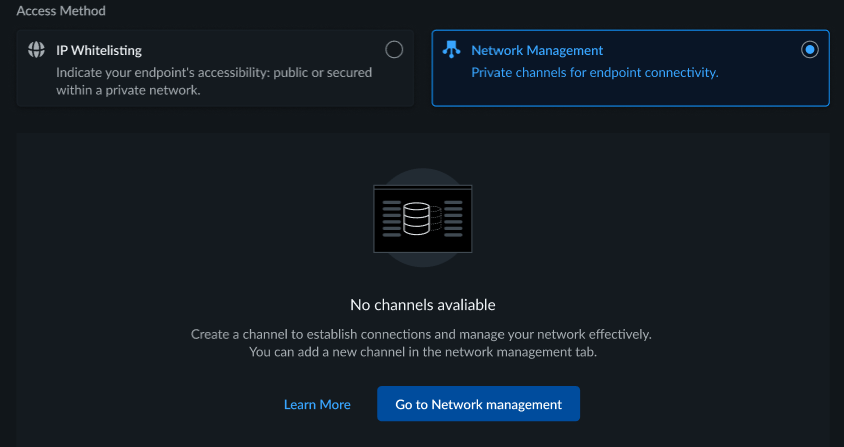The height and width of the screenshot is (447, 844).
Task: Click the Network Management title text
Action: [x=537, y=50]
